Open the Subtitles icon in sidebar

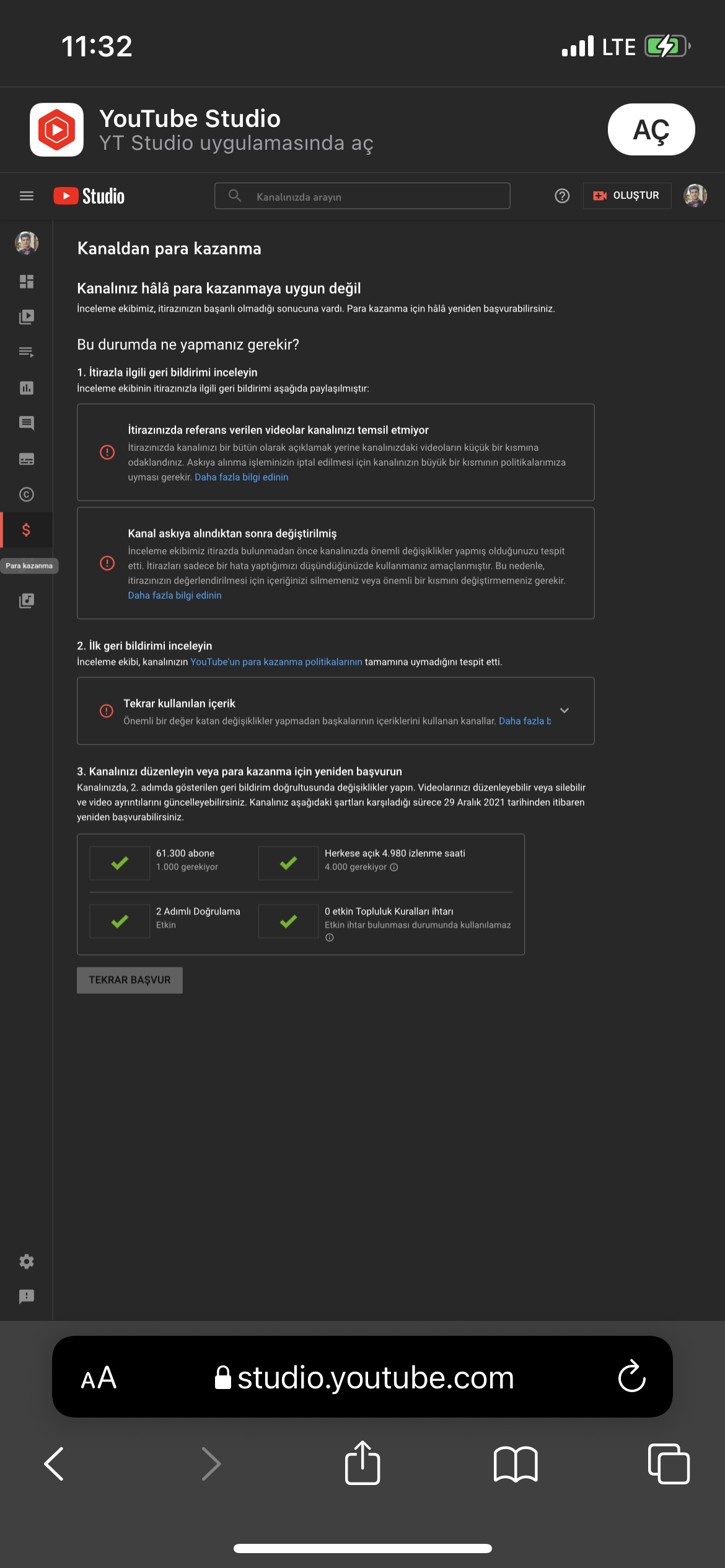(27, 459)
